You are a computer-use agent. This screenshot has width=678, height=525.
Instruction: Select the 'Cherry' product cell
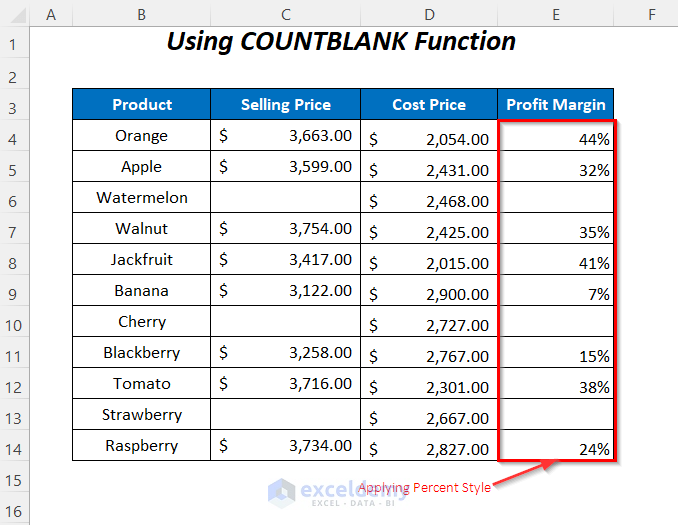[141, 321]
